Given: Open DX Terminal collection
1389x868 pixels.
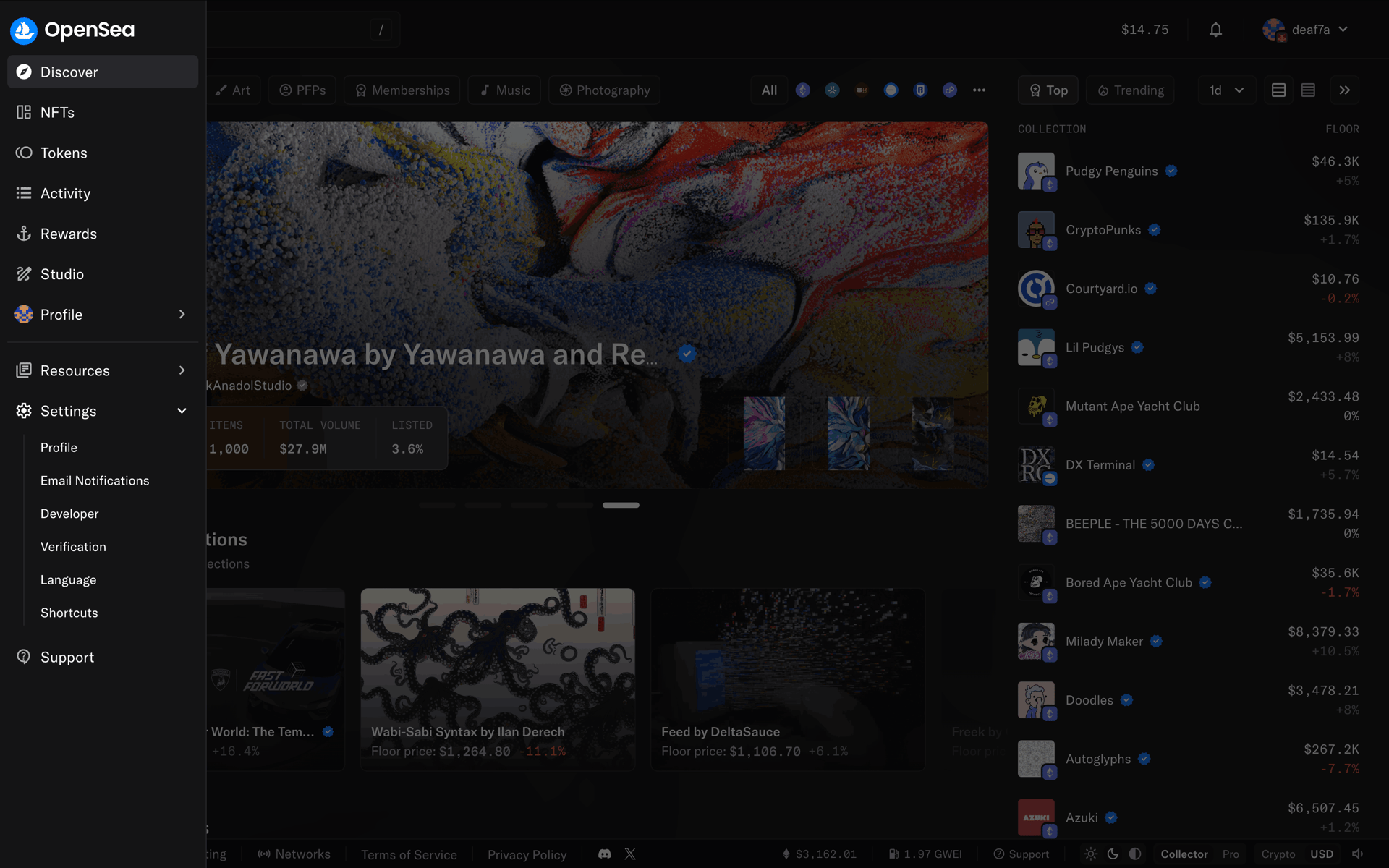Looking at the screenshot, I should point(1189,465).
